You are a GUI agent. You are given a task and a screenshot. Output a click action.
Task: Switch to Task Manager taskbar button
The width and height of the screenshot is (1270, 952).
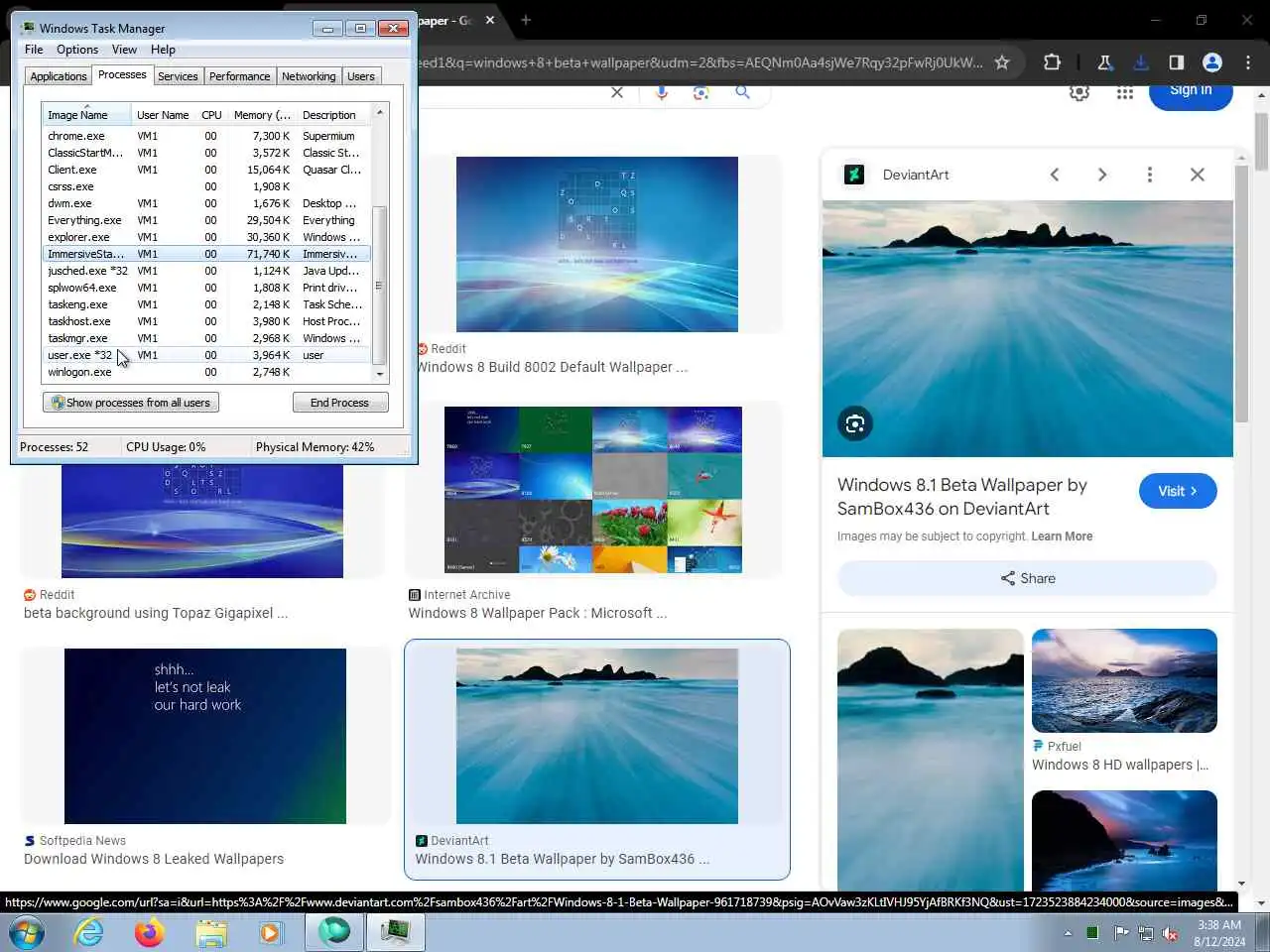[396, 932]
